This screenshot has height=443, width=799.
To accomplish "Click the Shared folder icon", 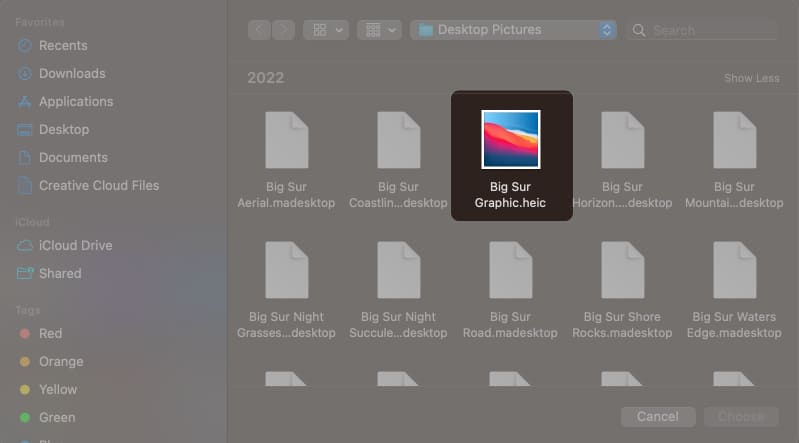I will (x=24, y=274).
